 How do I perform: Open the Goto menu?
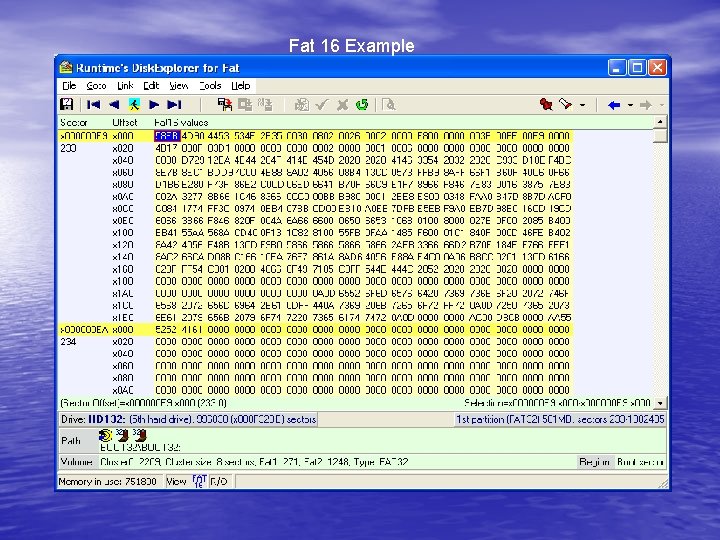[96, 86]
